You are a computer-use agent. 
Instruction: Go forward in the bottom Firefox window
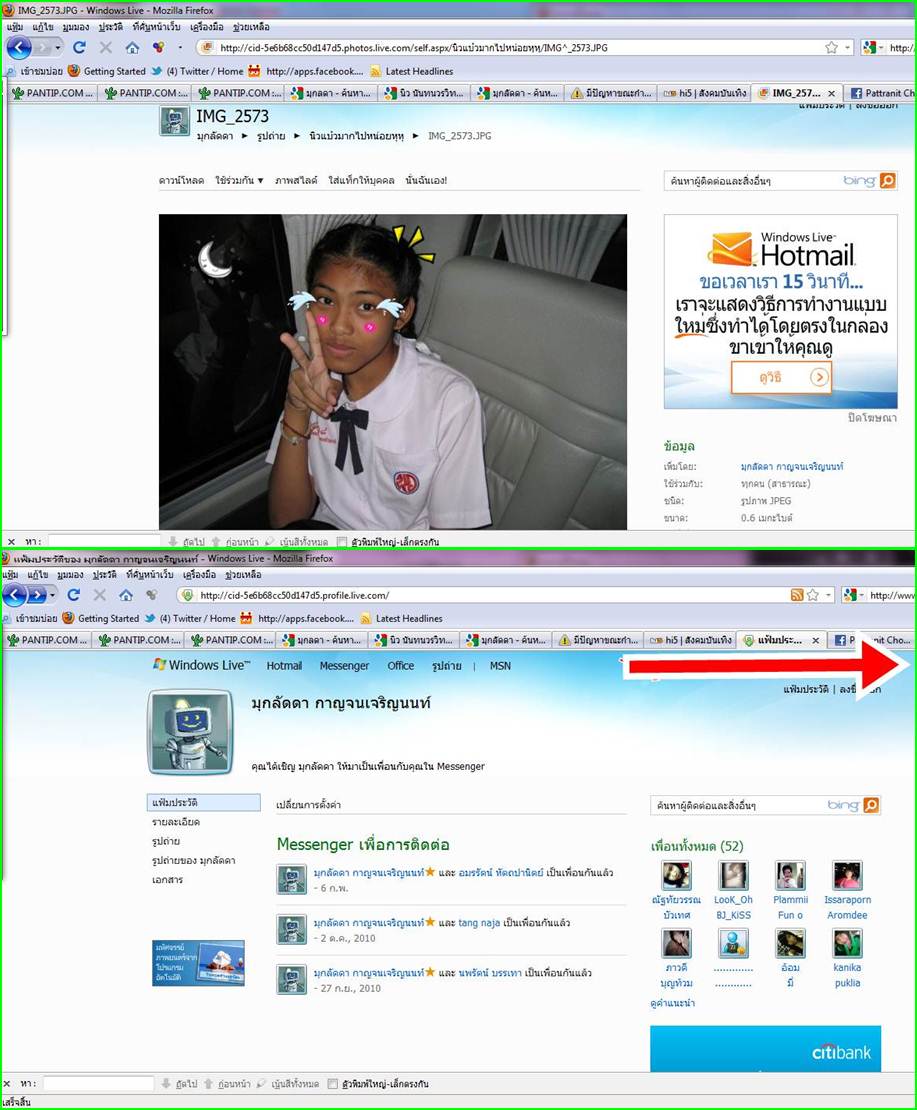point(38,595)
